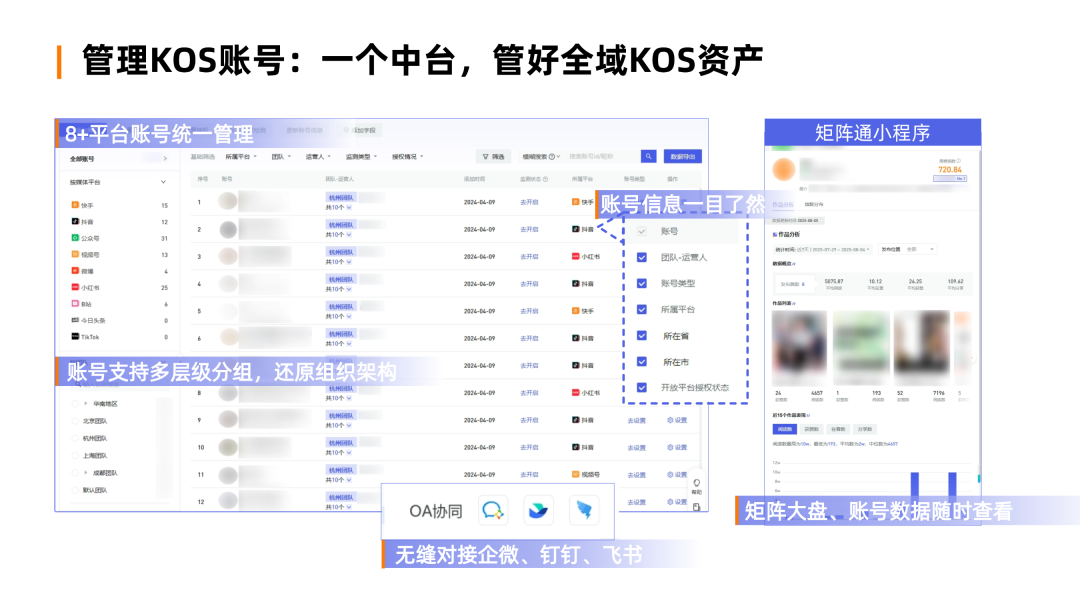Click the DingTalk (钉钉) app icon
The width and height of the screenshot is (1080, 600).
point(540,511)
